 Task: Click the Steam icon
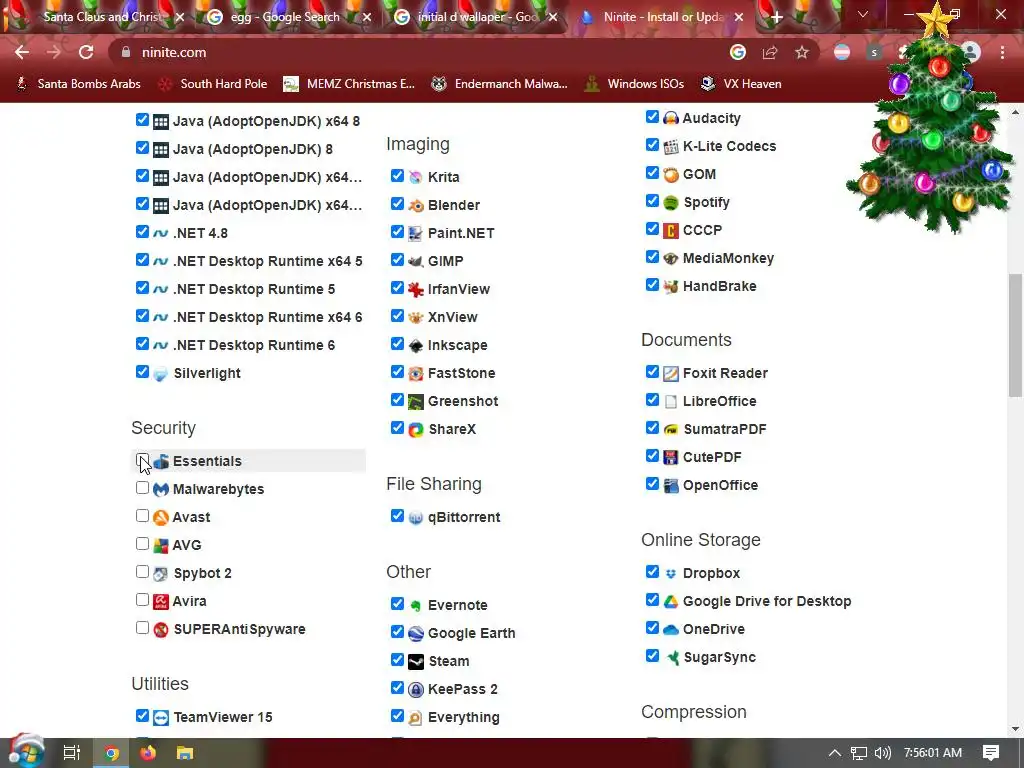(415, 662)
